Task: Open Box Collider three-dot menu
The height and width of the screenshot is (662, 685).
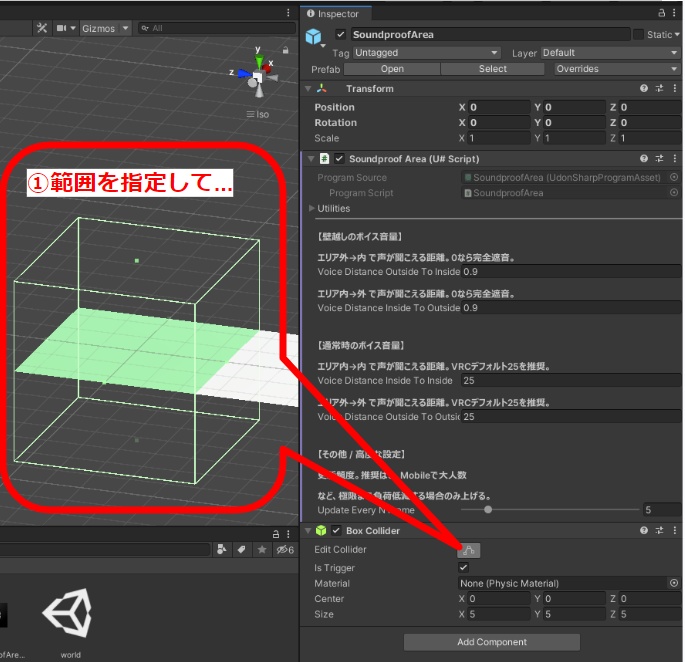Action: click(x=675, y=530)
